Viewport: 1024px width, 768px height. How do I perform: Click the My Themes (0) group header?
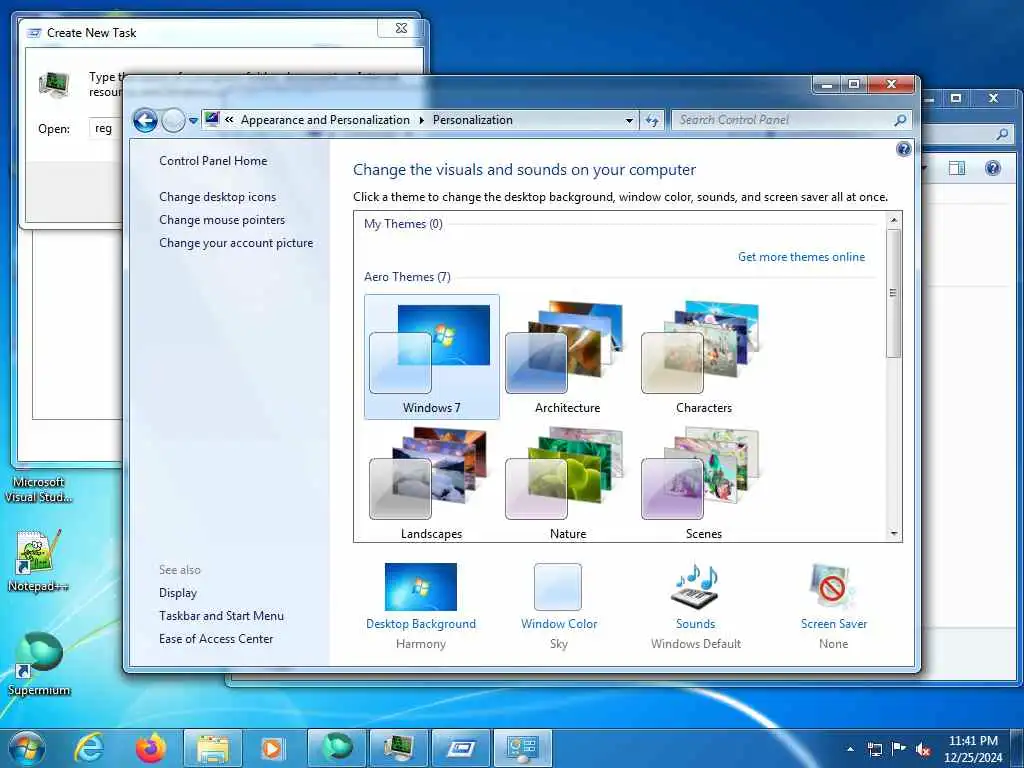[403, 224]
